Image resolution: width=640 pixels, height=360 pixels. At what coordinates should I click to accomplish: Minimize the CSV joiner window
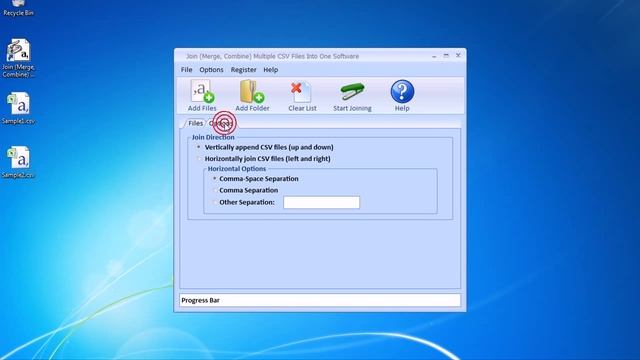point(434,56)
